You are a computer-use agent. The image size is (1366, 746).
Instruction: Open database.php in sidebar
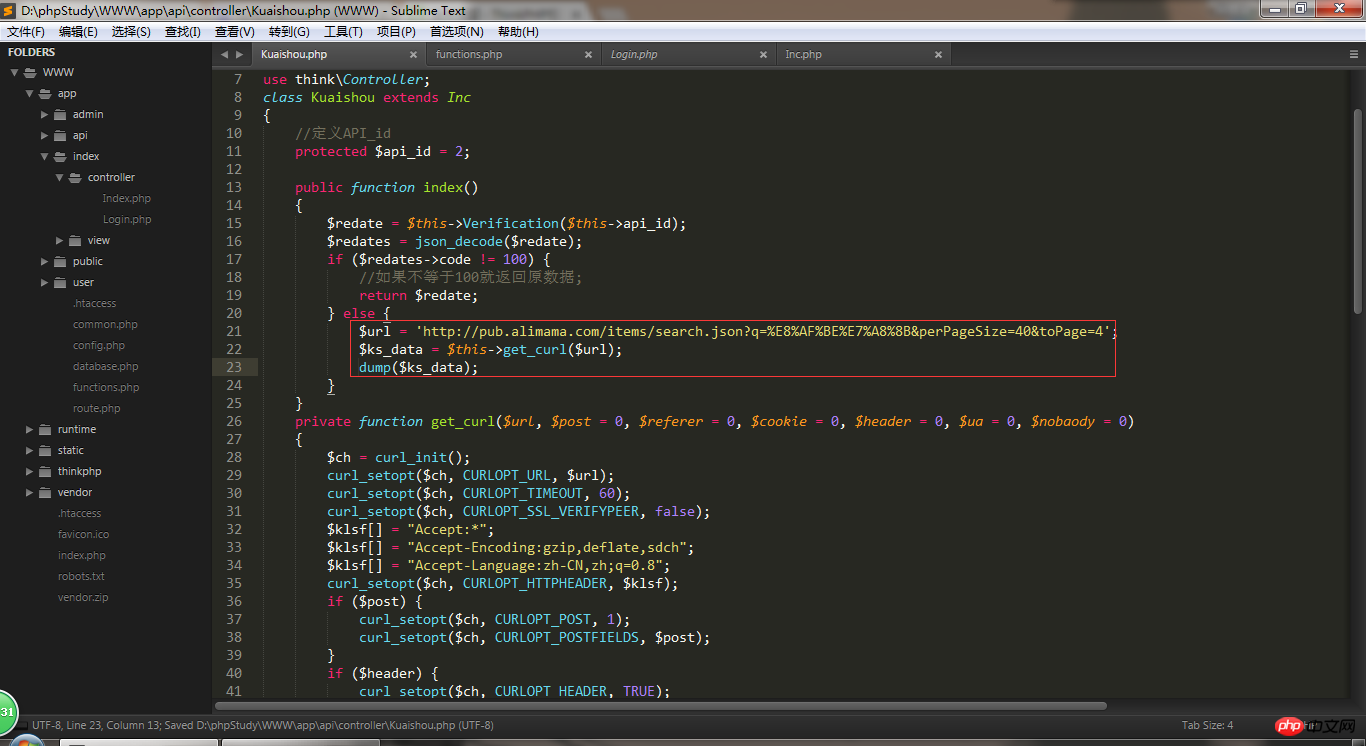point(105,367)
